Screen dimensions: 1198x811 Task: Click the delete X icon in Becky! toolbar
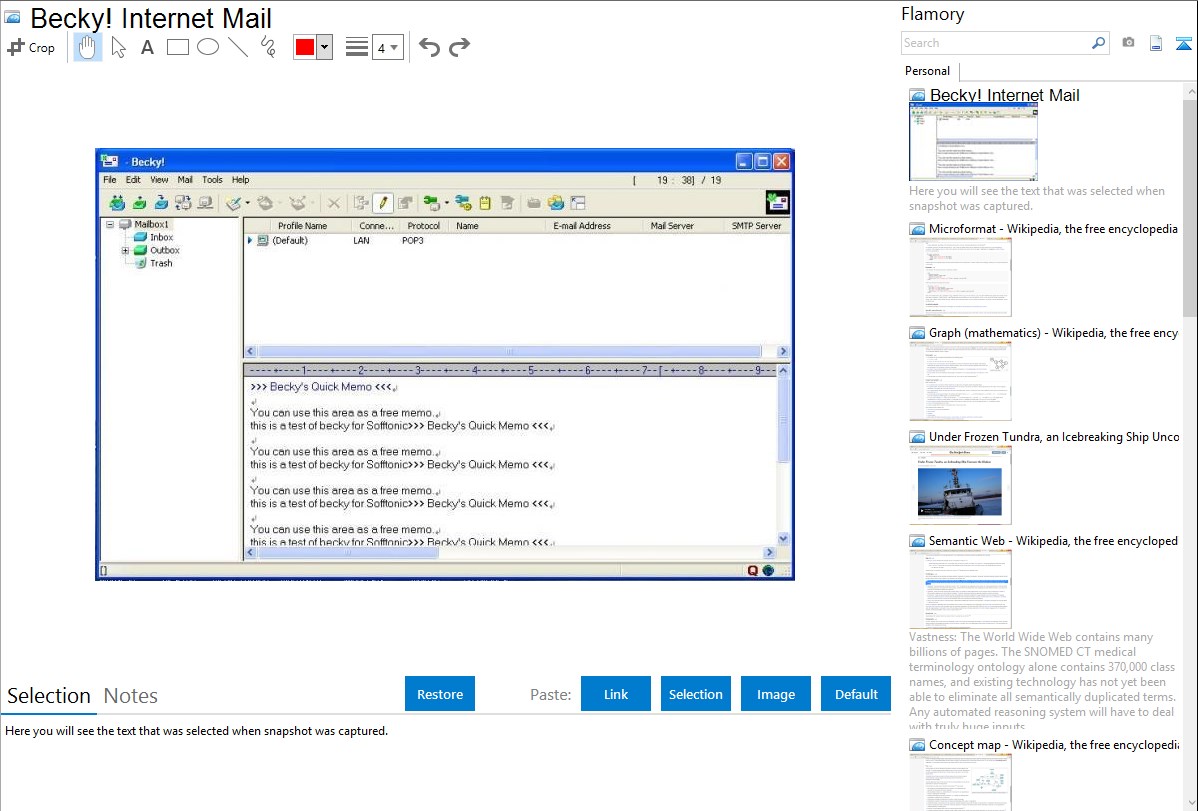coord(334,203)
